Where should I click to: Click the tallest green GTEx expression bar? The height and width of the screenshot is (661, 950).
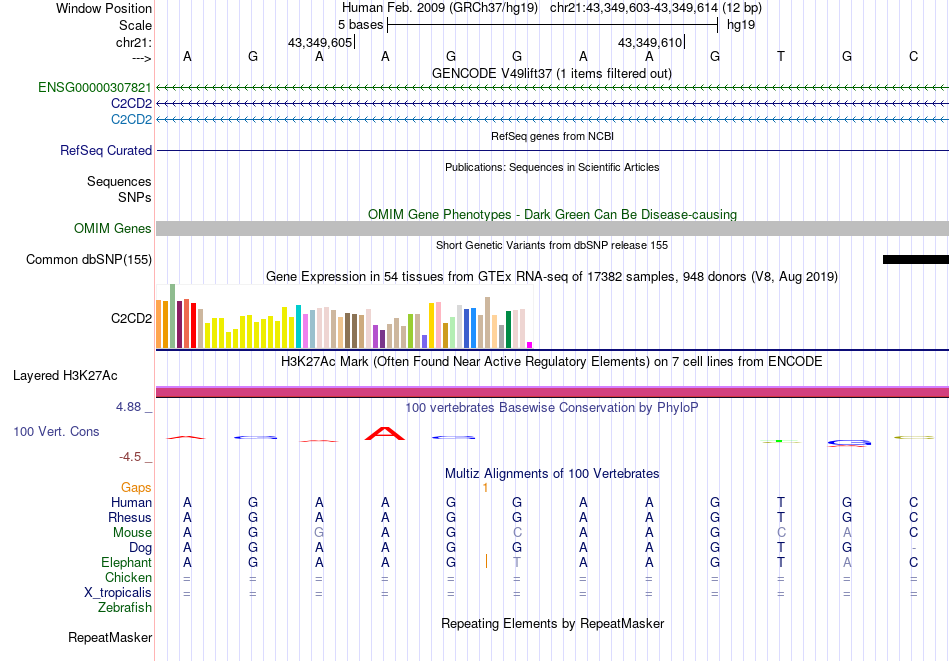click(x=172, y=316)
